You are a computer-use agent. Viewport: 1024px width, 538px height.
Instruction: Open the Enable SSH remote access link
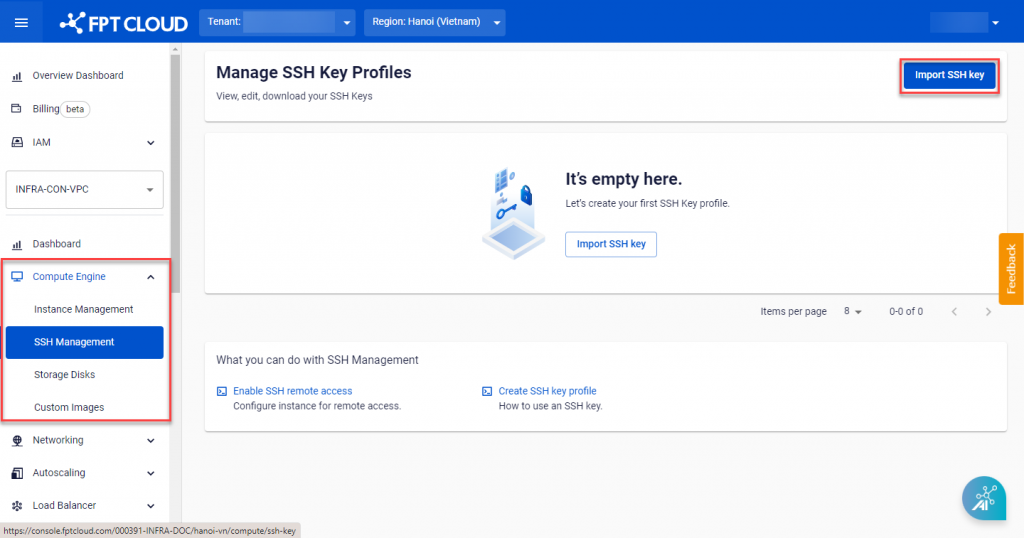(292, 391)
